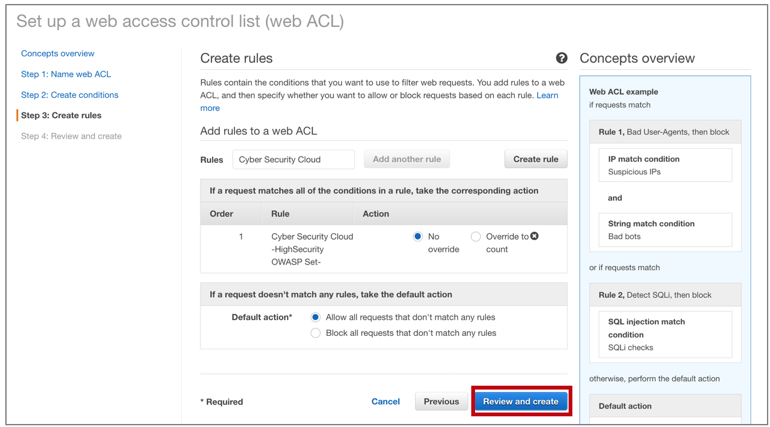Follow the Learn more link
The width and height of the screenshot is (770, 427).
point(546,96)
